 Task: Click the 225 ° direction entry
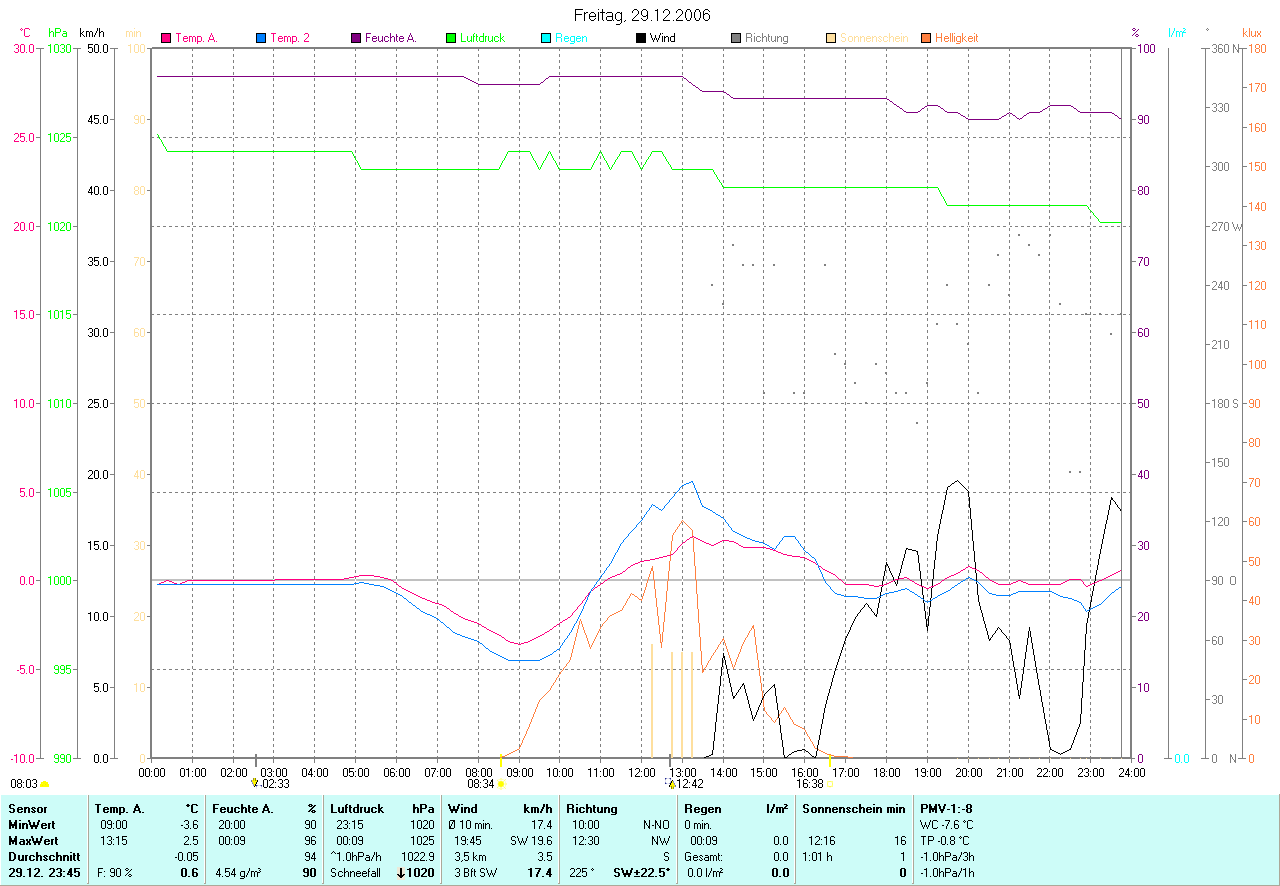[x=584, y=873]
